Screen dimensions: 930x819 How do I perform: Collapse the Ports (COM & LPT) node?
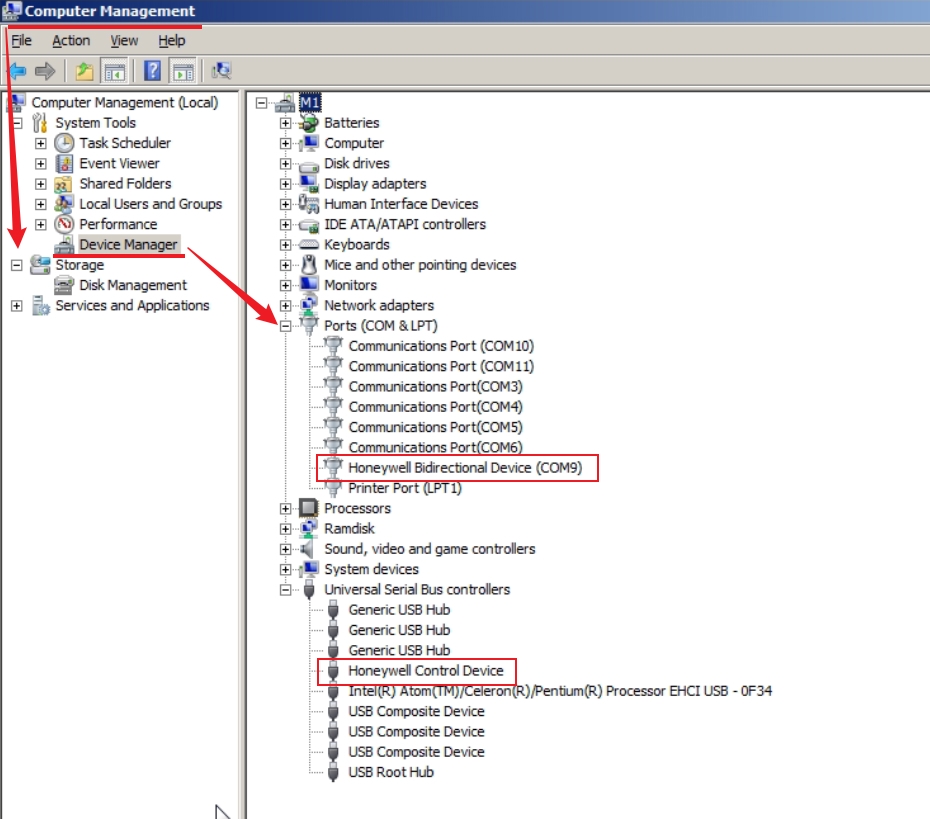(285, 326)
